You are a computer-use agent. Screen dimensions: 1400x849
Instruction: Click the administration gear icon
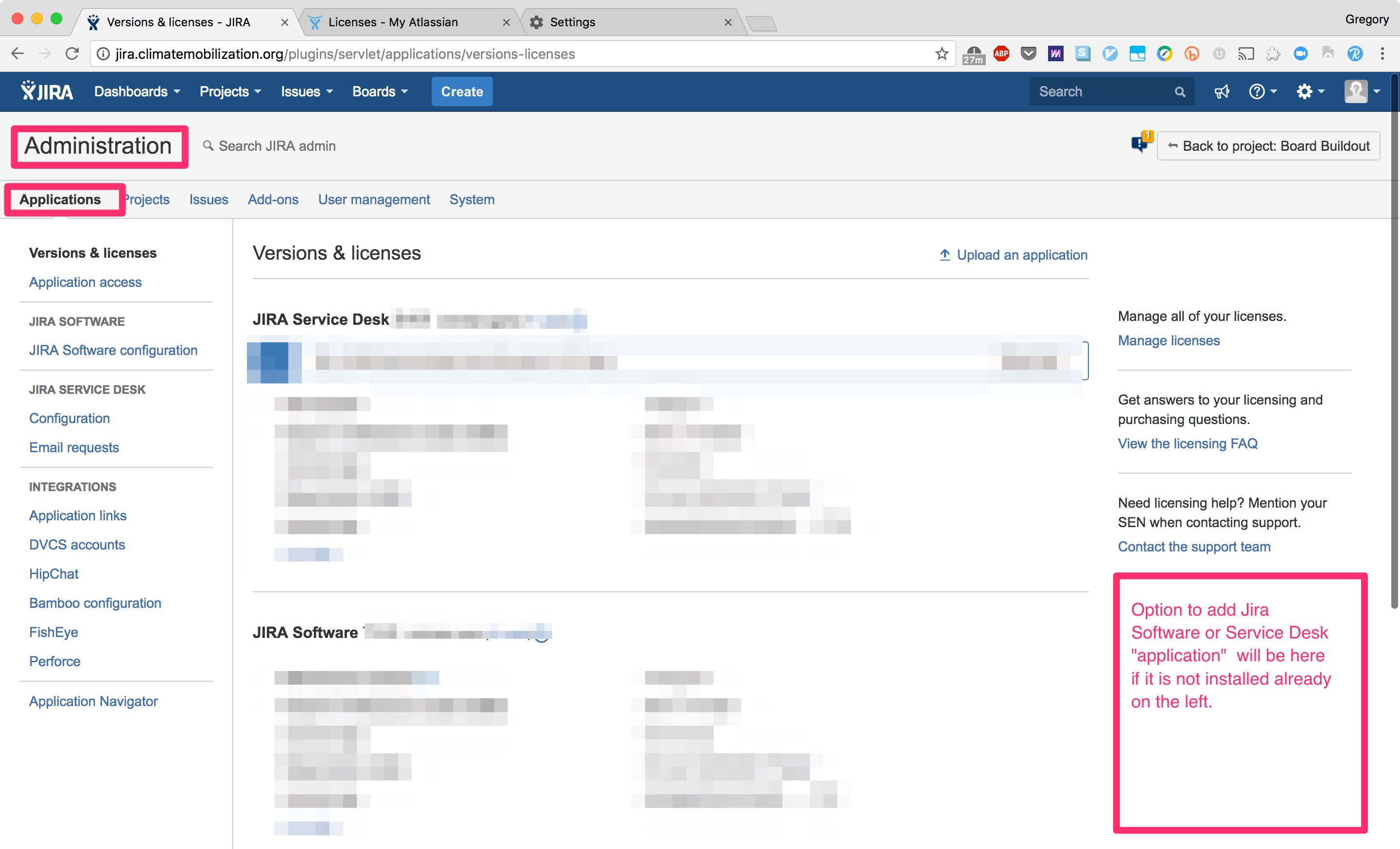[x=1309, y=91]
